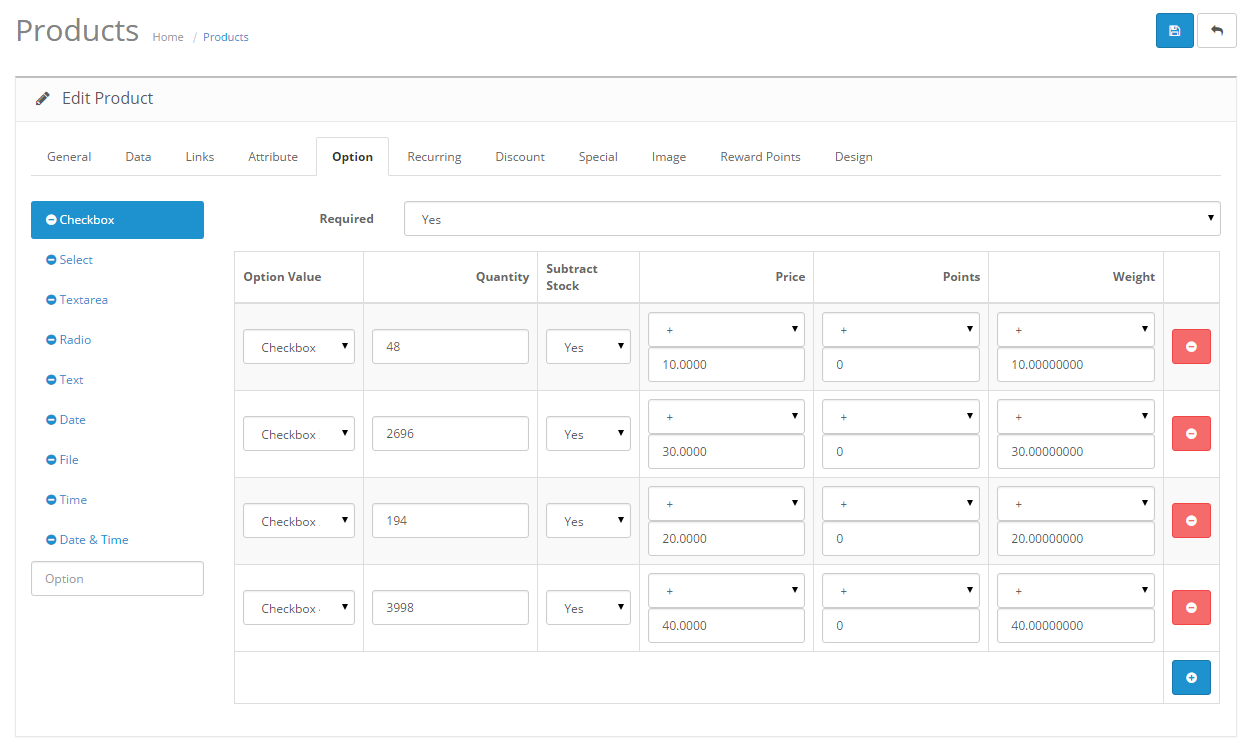
Task: Remove the Date & Time option via minus icon
Action: (52, 539)
